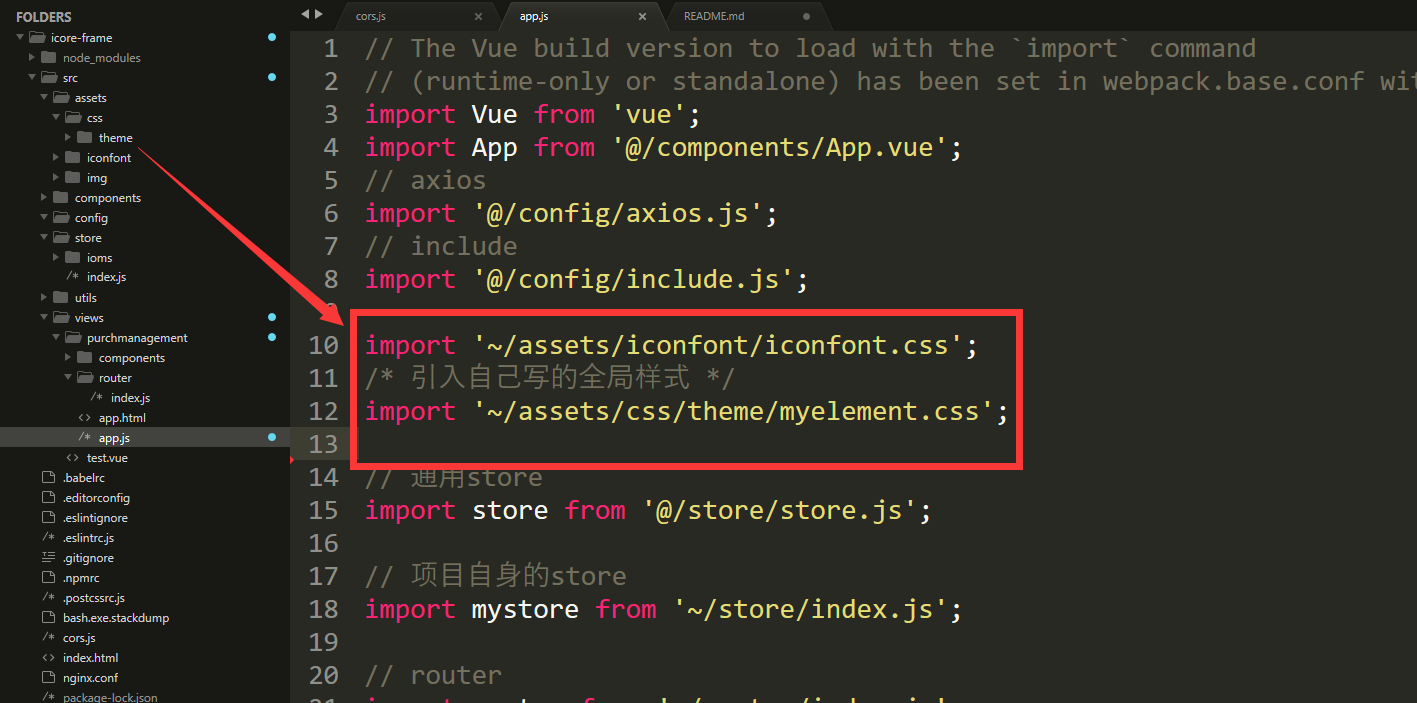Close the cors.js tab
This screenshot has height=703, width=1417.
pyautogui.click(x=478, y=16)
